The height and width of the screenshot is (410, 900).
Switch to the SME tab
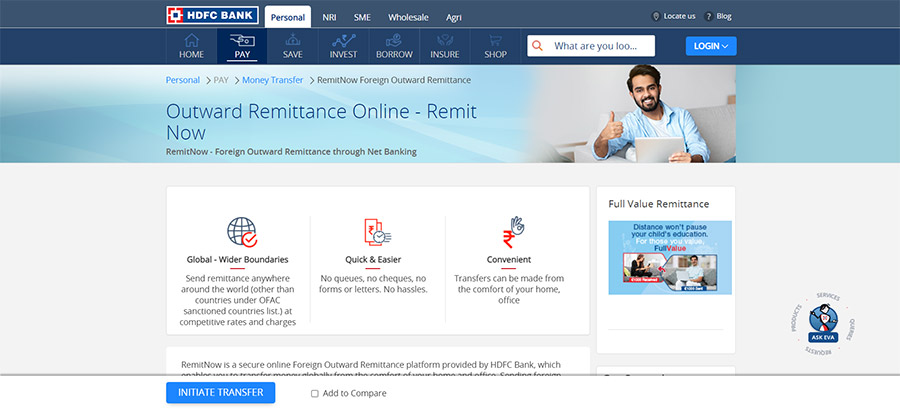pyautogui.click(x=362, y=17)
